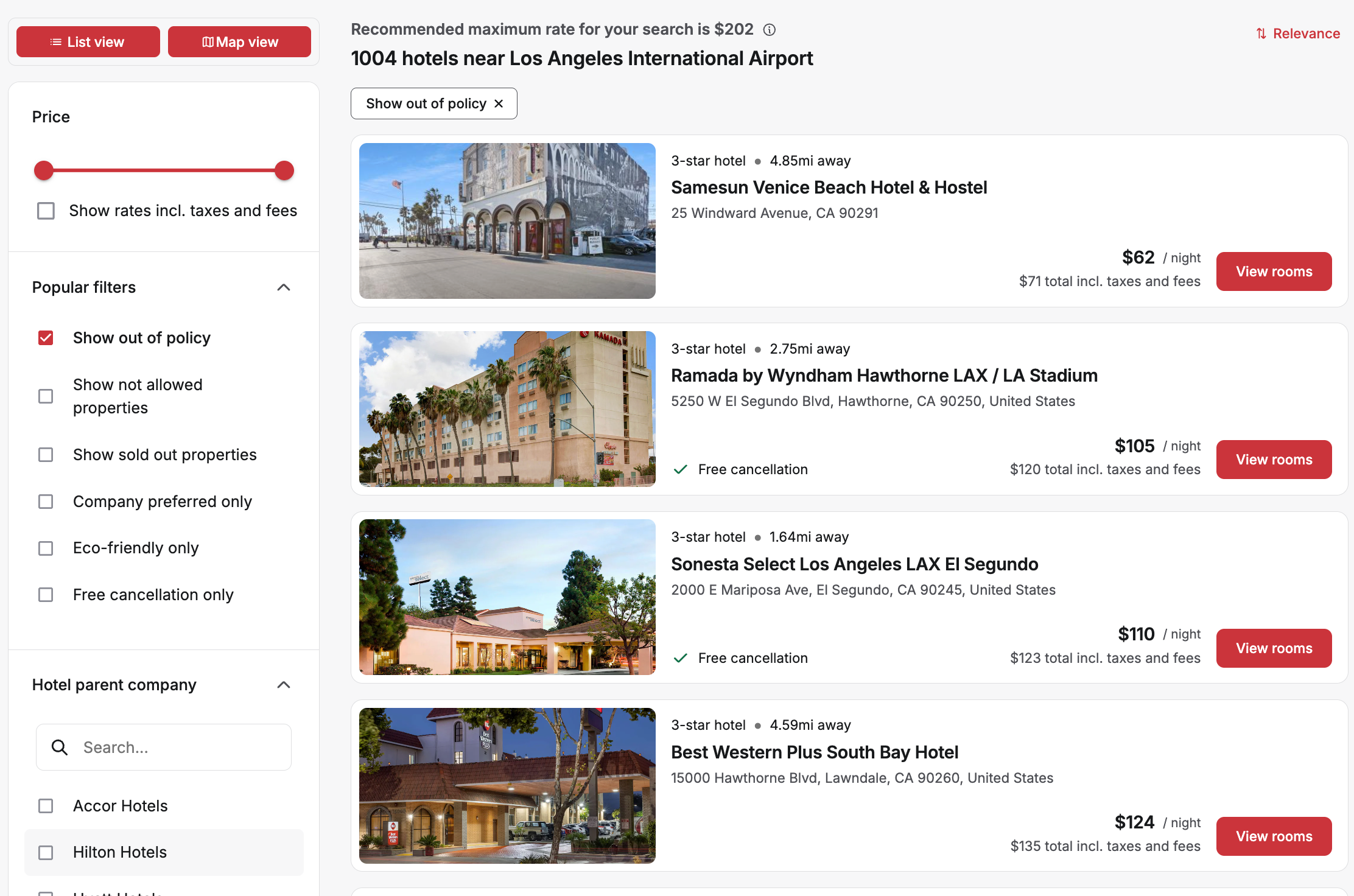Toggle Show rates incl. taxes and fees checkbox
Screen dimensions: 1354x896
click(x=46, y=211)
